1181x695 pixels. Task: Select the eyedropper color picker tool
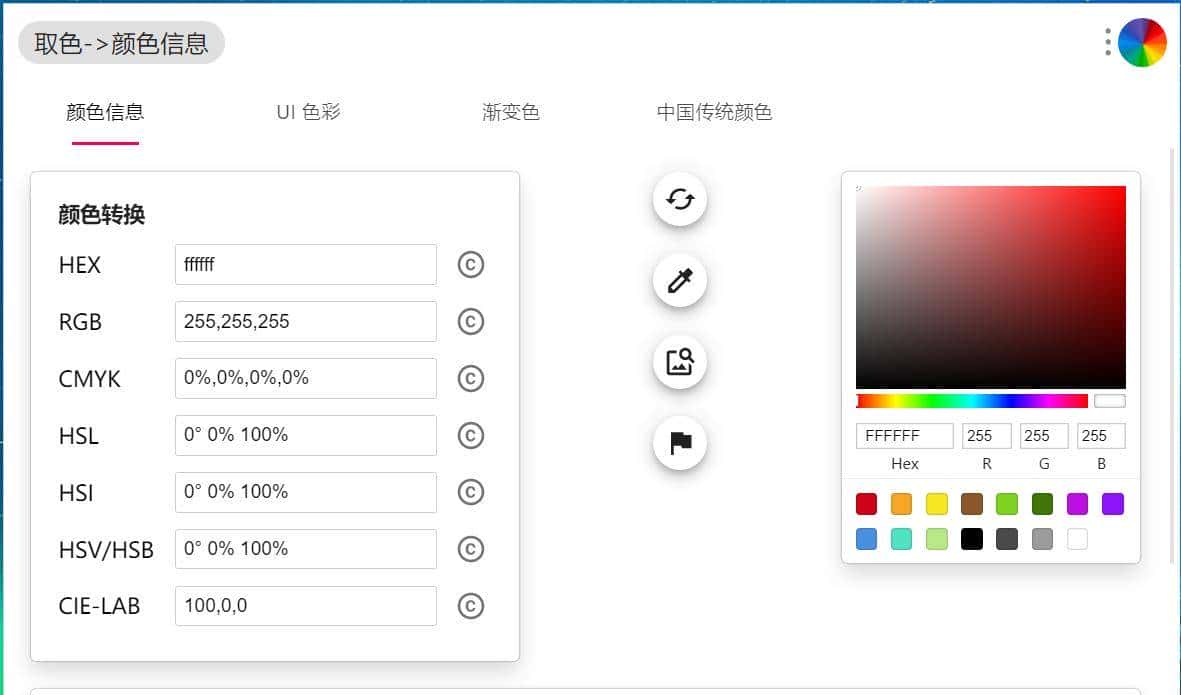pos(680,281)
